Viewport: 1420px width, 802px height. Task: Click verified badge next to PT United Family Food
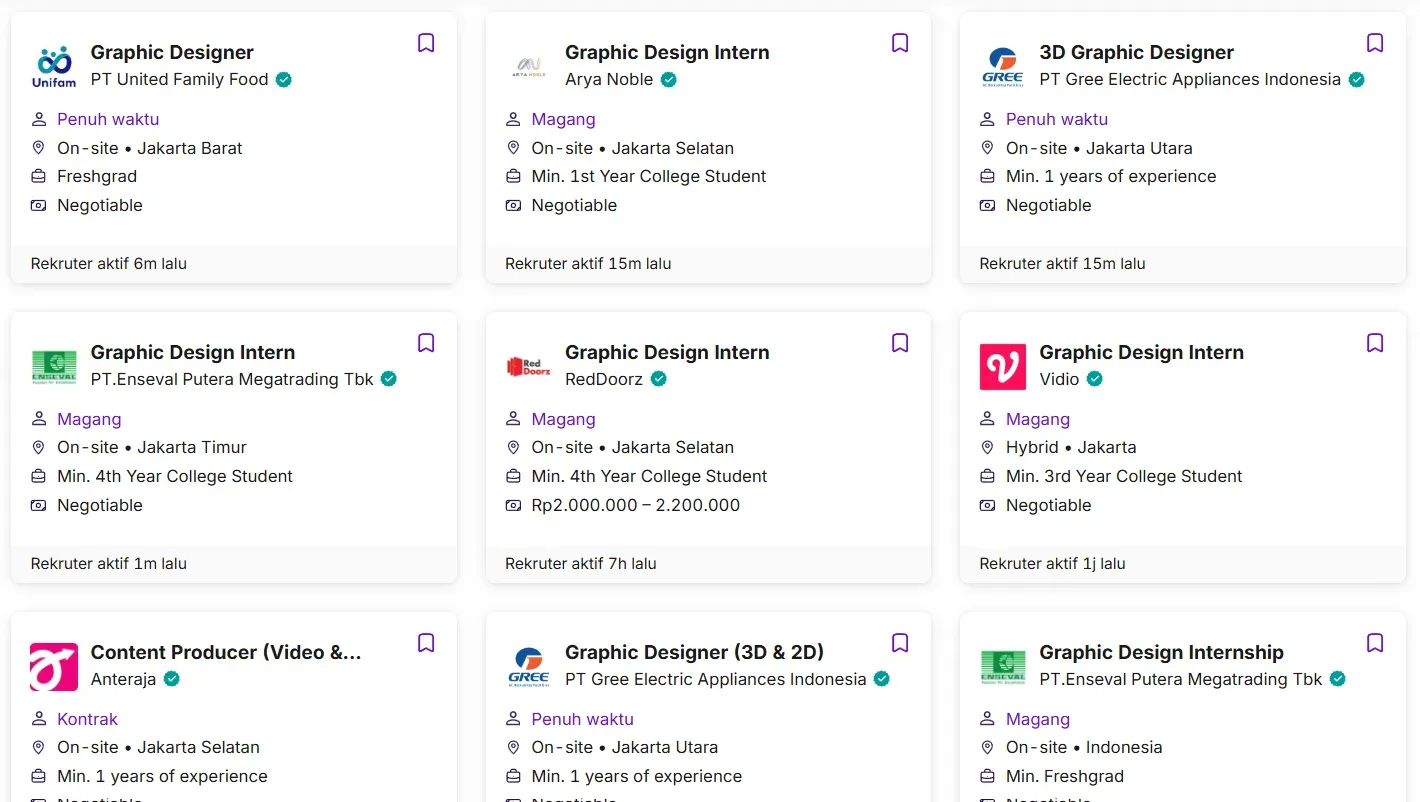[284, 79]
